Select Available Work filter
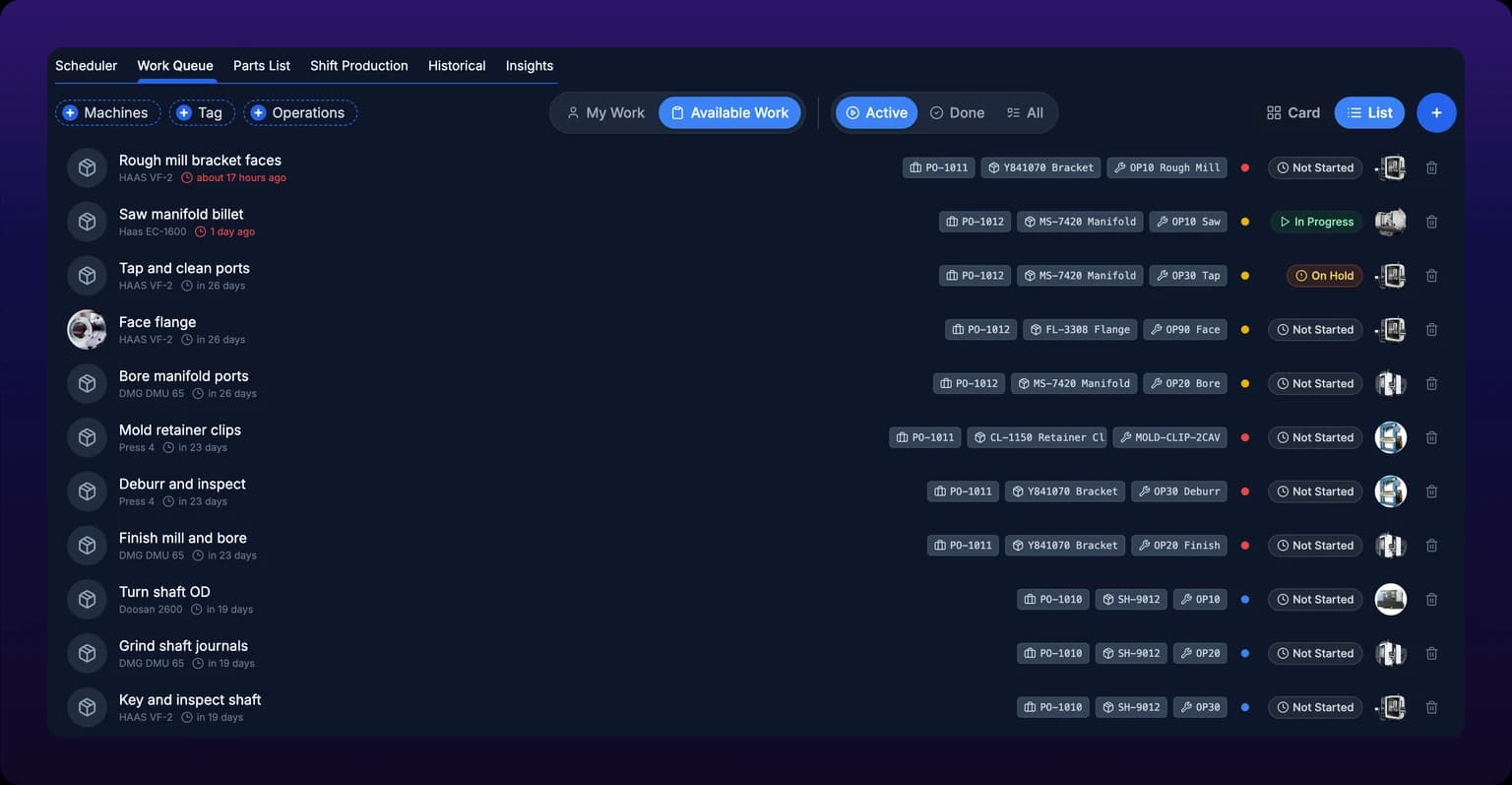 729,113
